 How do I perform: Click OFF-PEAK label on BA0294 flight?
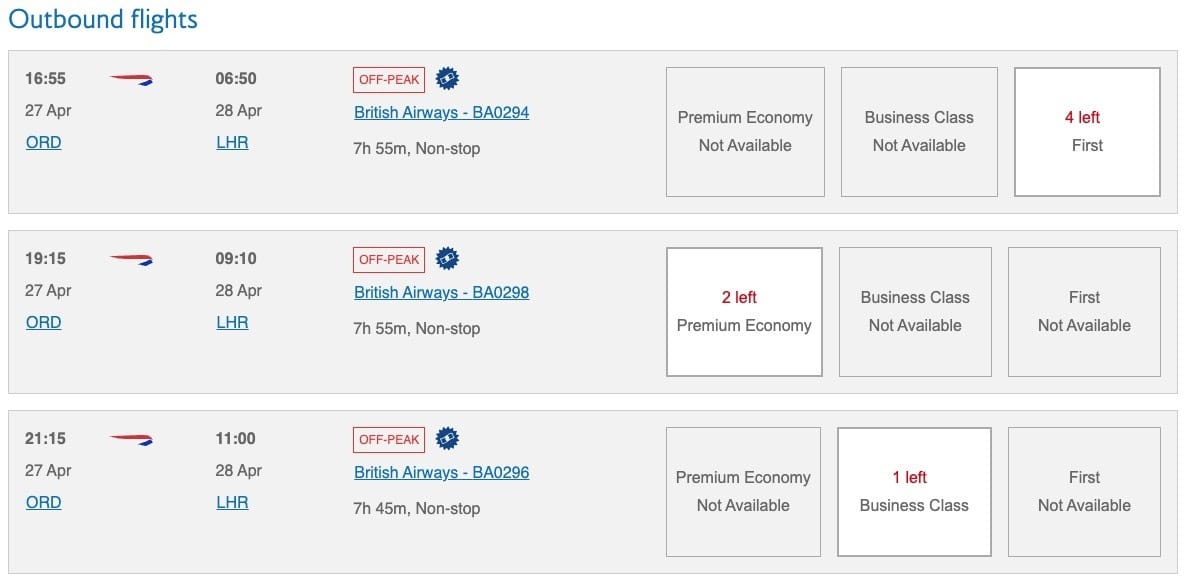coord(389,80)
